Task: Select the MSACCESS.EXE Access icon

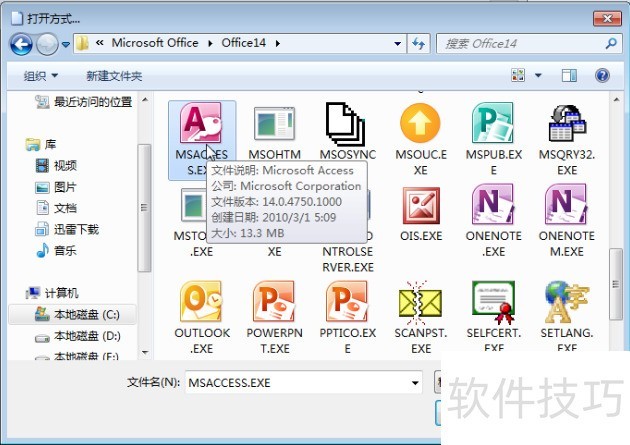Action: point(201,123)
